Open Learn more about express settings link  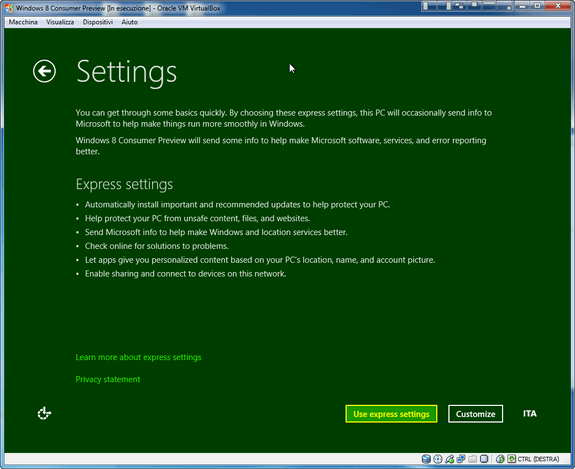[138, 357]
